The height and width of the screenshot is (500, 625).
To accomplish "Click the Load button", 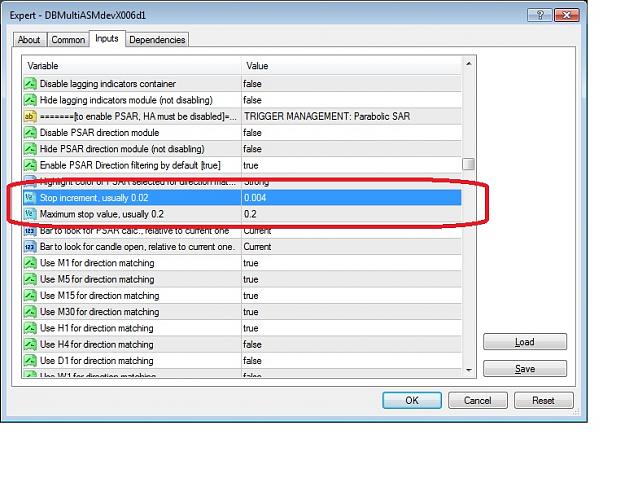I will click(x=525, y=342).
